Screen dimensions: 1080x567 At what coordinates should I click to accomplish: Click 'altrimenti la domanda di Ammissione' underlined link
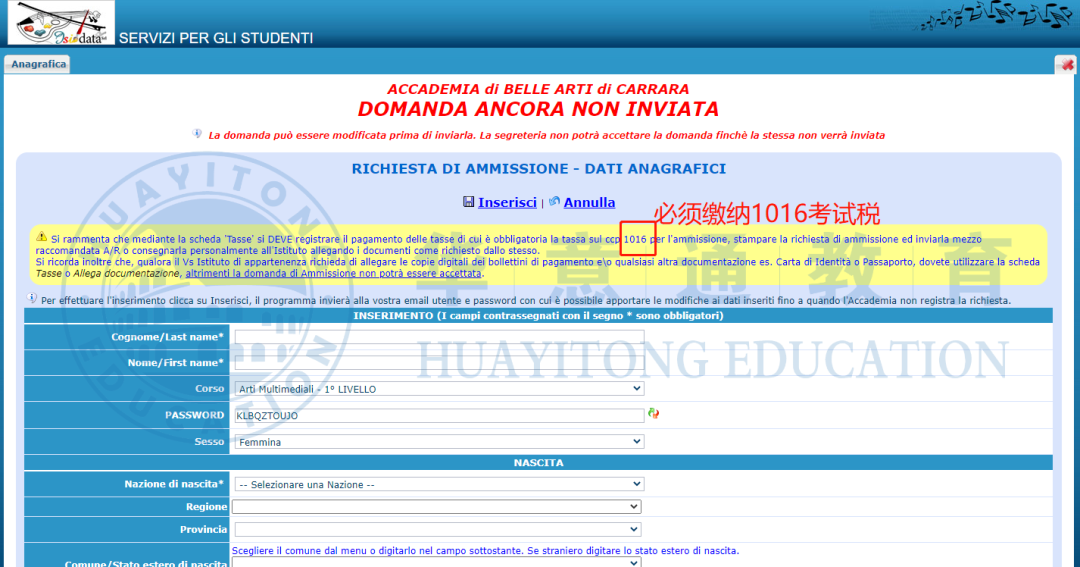click(x=333, y=274)
